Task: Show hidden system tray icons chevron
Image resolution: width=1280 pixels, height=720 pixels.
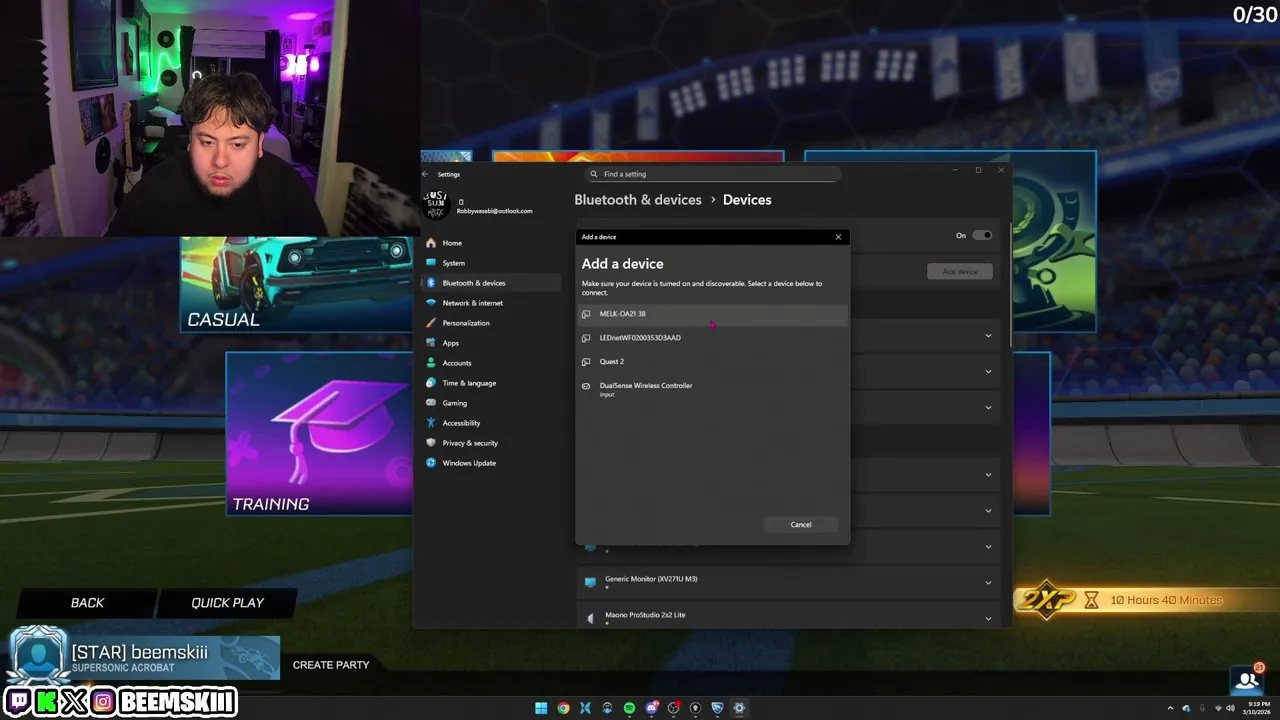Action: (x=1170, y=708)
